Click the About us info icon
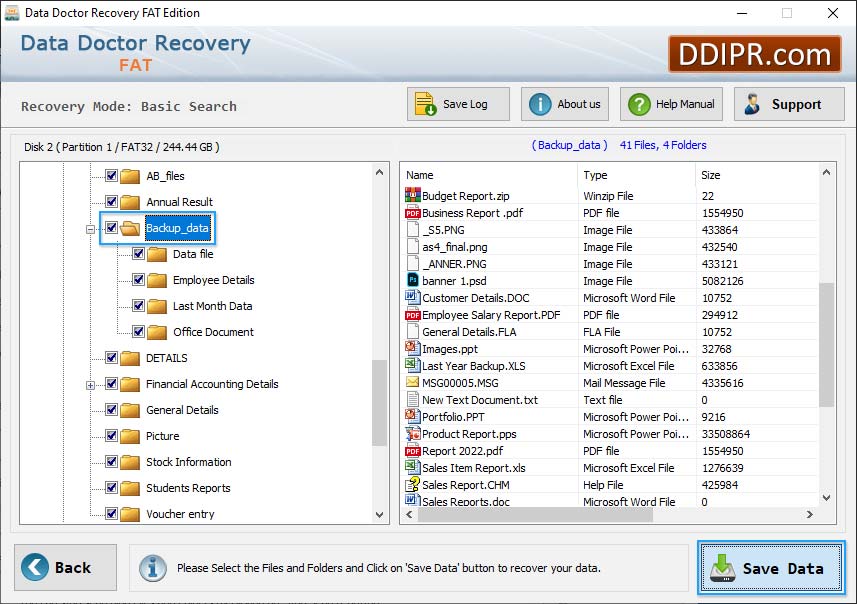Viewport: 857px width, 604px height. point(540,104)
